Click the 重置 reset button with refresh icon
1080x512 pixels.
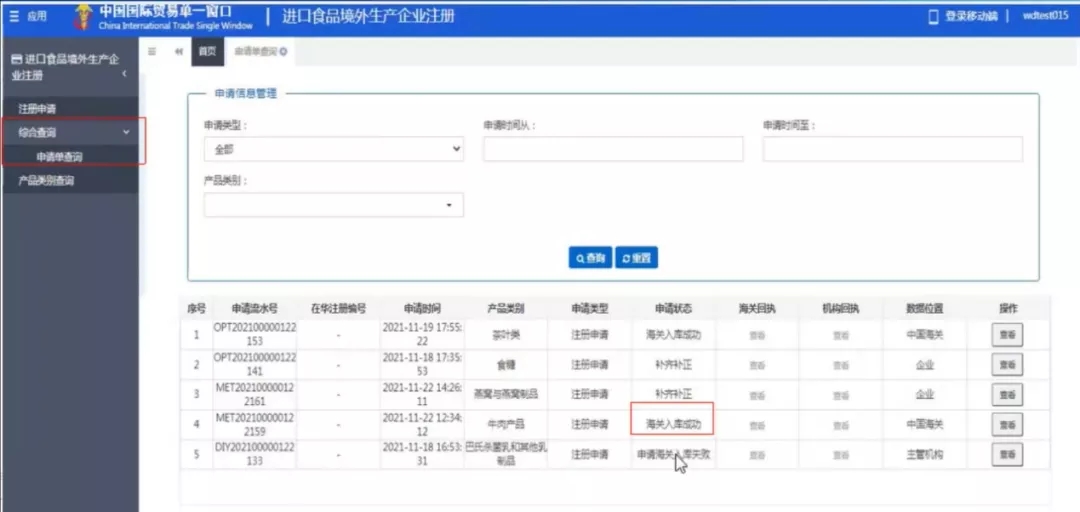(x=636, y=258)
